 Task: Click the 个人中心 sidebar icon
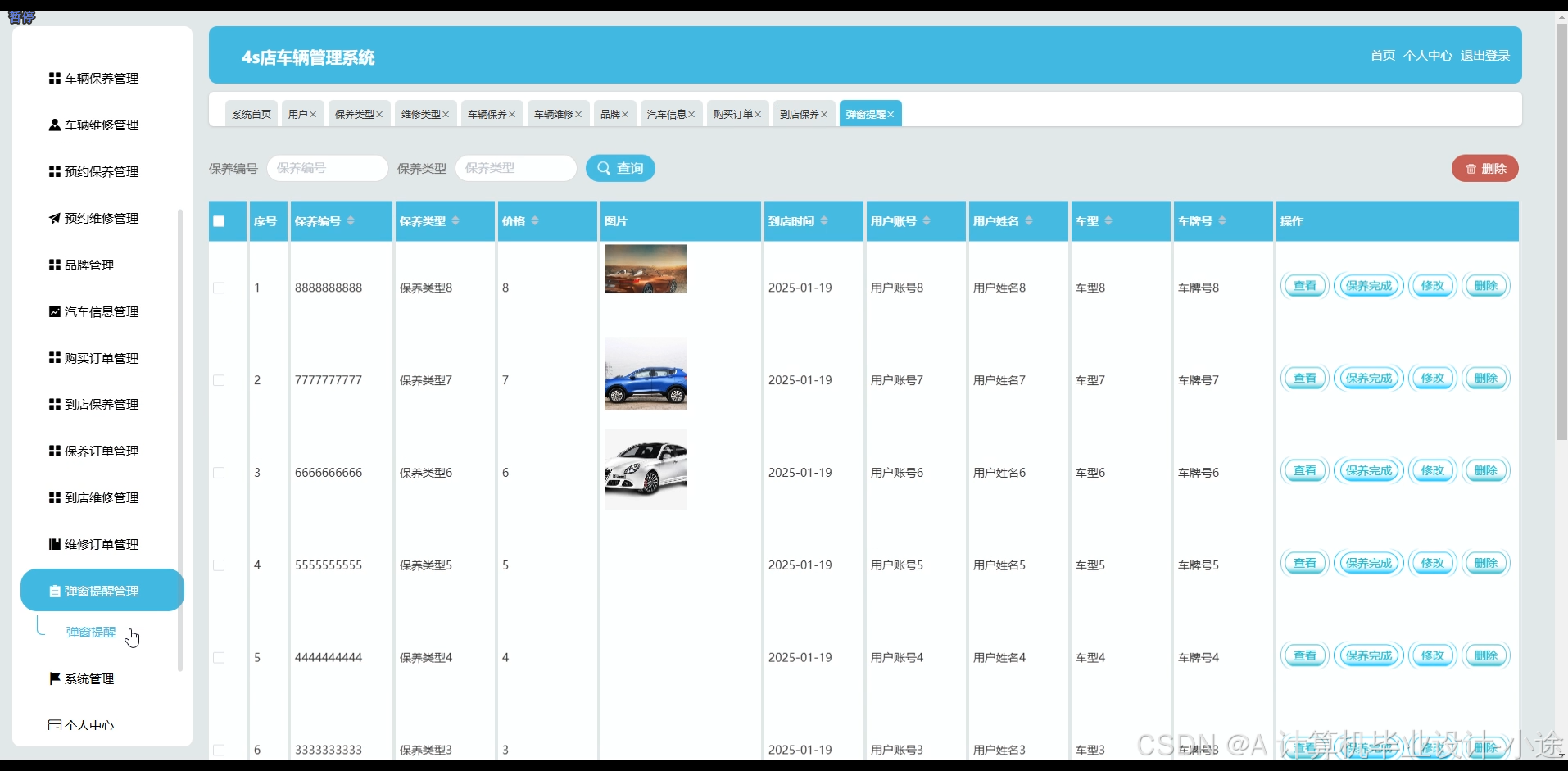[53, 724]
